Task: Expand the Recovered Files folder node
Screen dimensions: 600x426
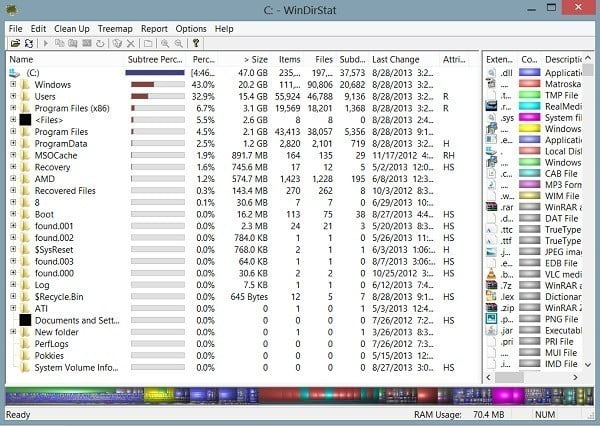Action: [14, 190]
